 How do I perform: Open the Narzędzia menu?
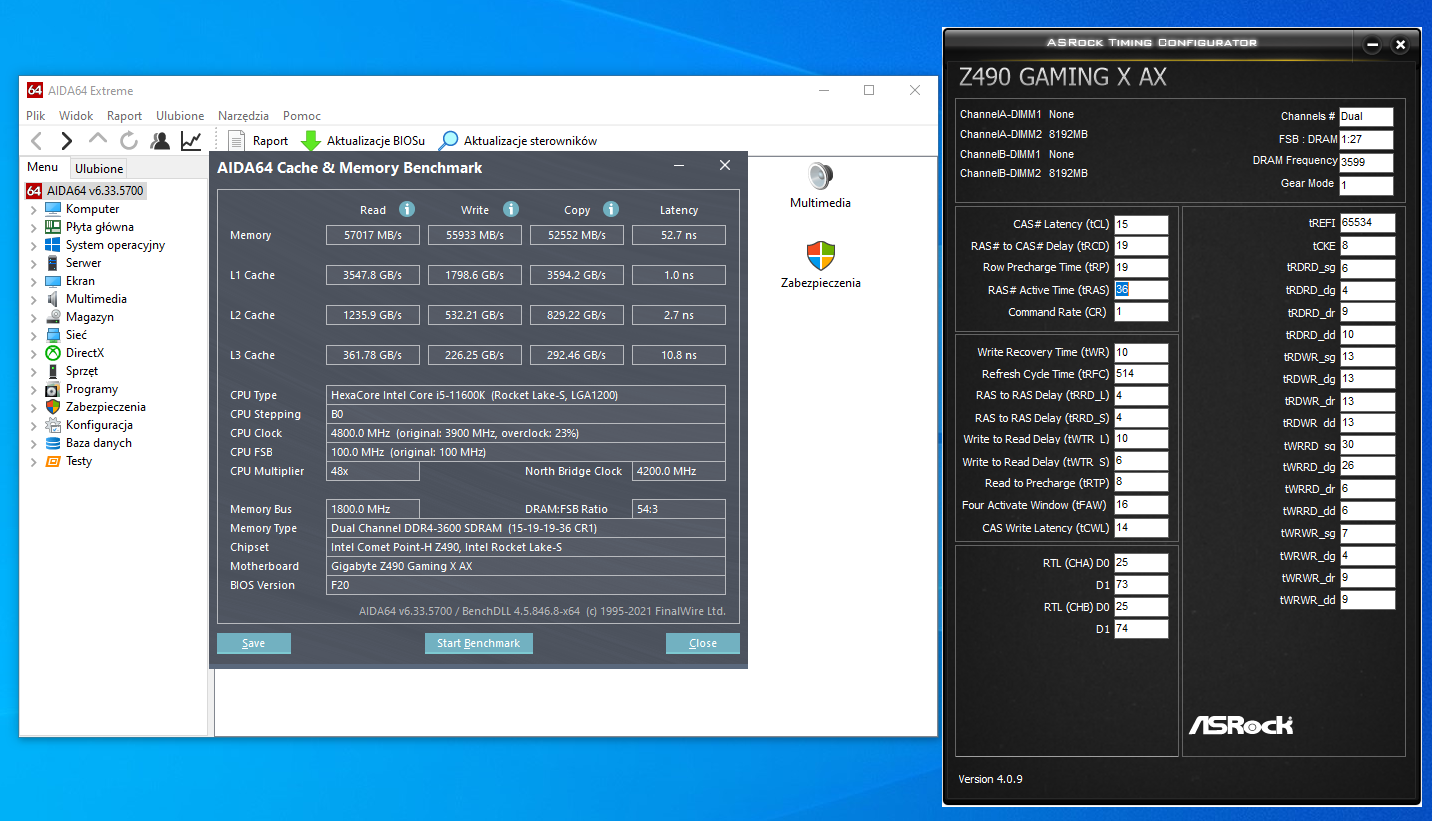coord(244,116)
